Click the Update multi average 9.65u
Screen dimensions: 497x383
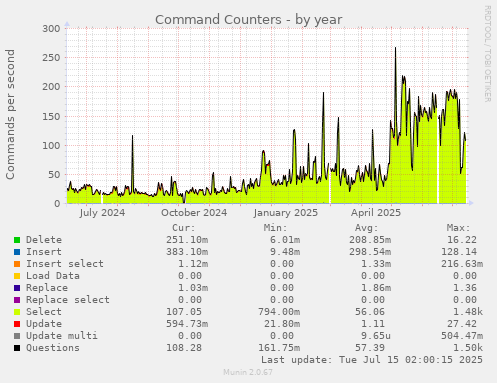(376, 336)
